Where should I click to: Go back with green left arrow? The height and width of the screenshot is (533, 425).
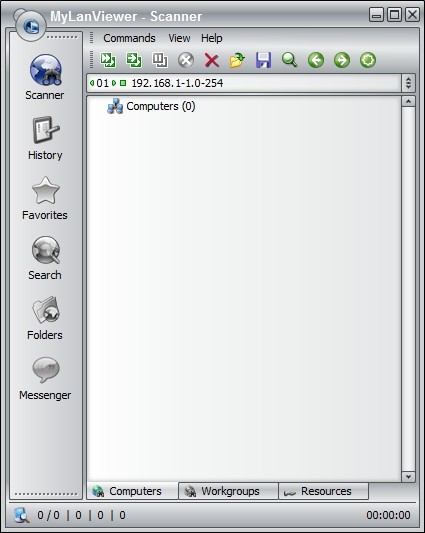pos(316,61)
